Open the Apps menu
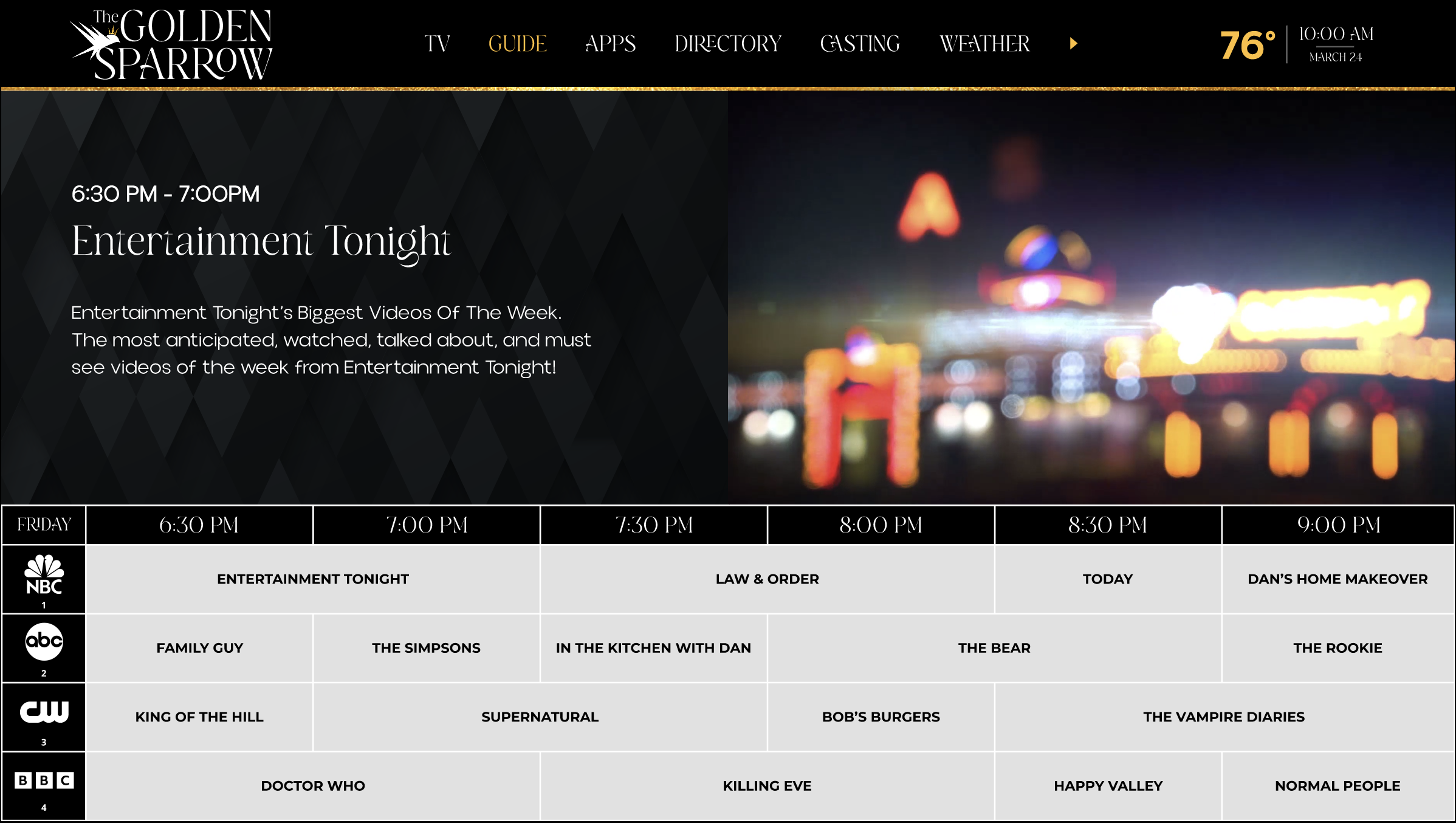The width and height of the screenshot is (1456, 823). 610,44
